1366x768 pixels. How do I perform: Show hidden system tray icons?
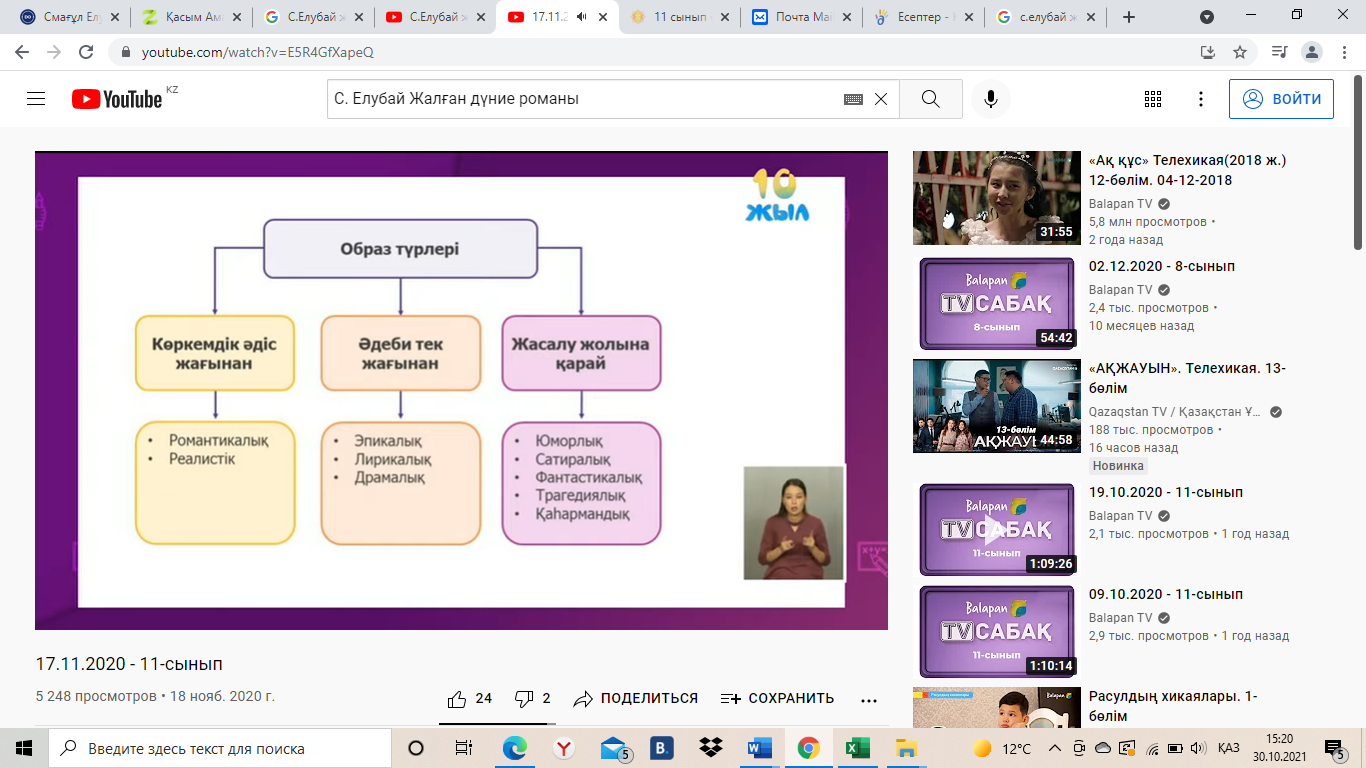point(1055,748)
